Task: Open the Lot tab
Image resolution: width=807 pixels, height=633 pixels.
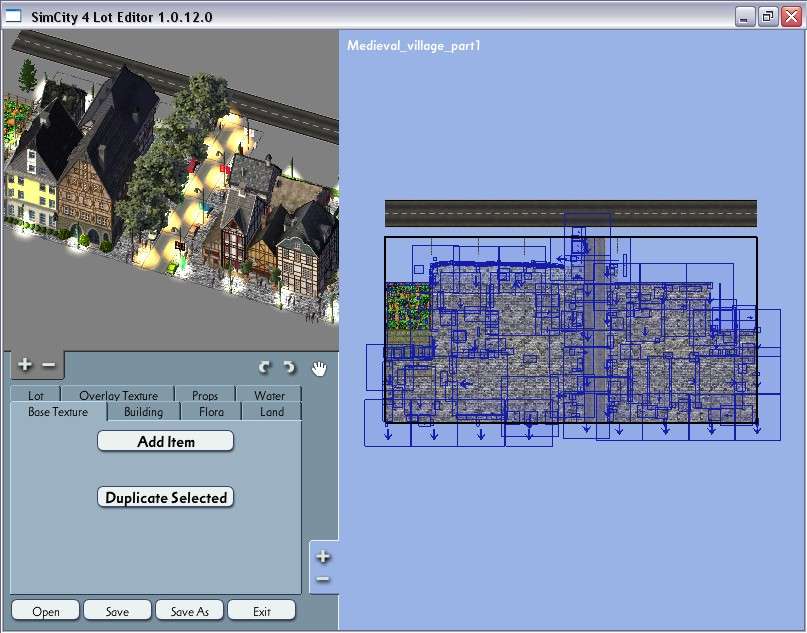Action: tap(36, 395)
